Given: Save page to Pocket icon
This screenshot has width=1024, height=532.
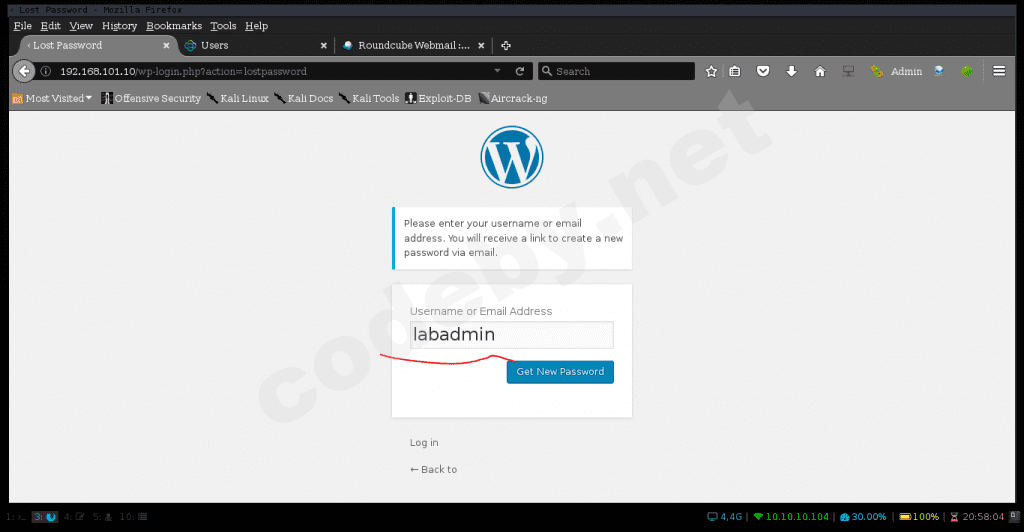Looking at the screenshot, I should 763,71.
